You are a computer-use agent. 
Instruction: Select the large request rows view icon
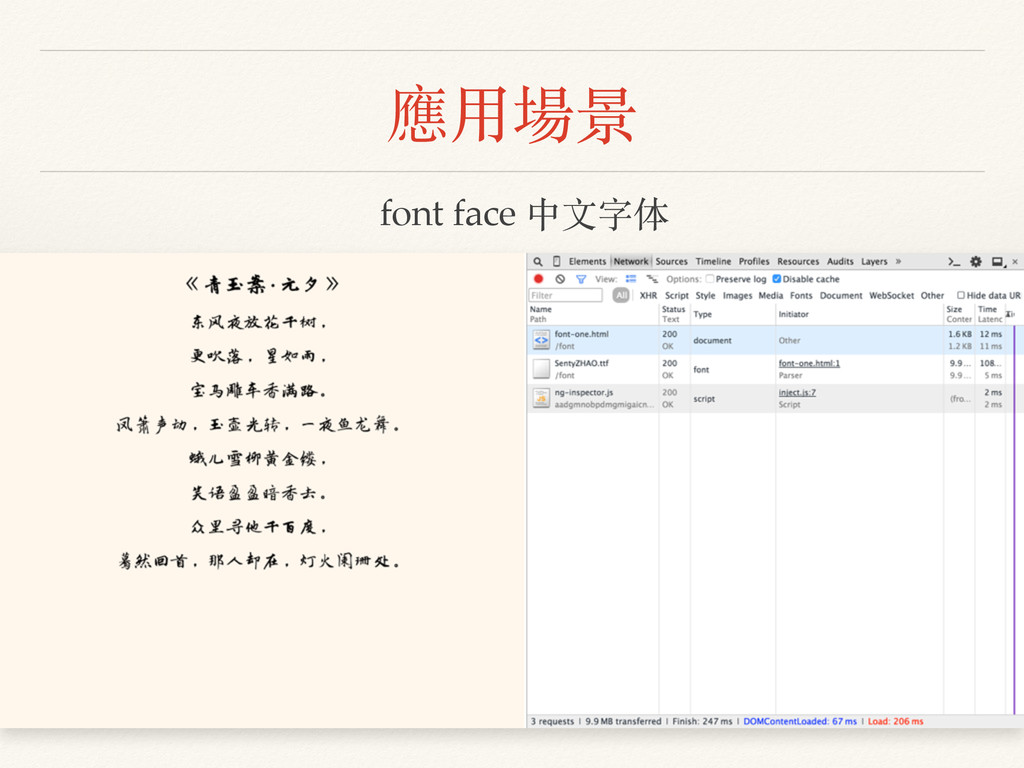click(x=631, y=279)
